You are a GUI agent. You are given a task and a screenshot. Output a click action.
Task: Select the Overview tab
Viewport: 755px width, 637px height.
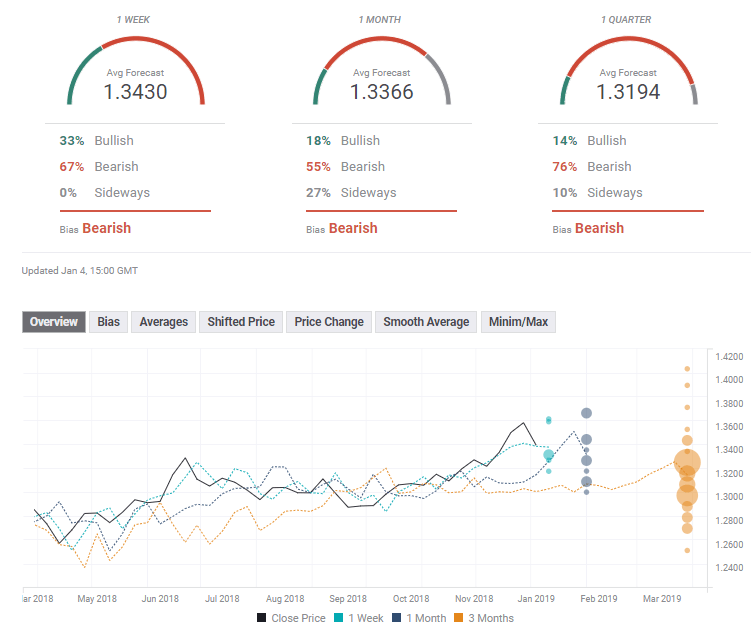[x=54, y=322]
